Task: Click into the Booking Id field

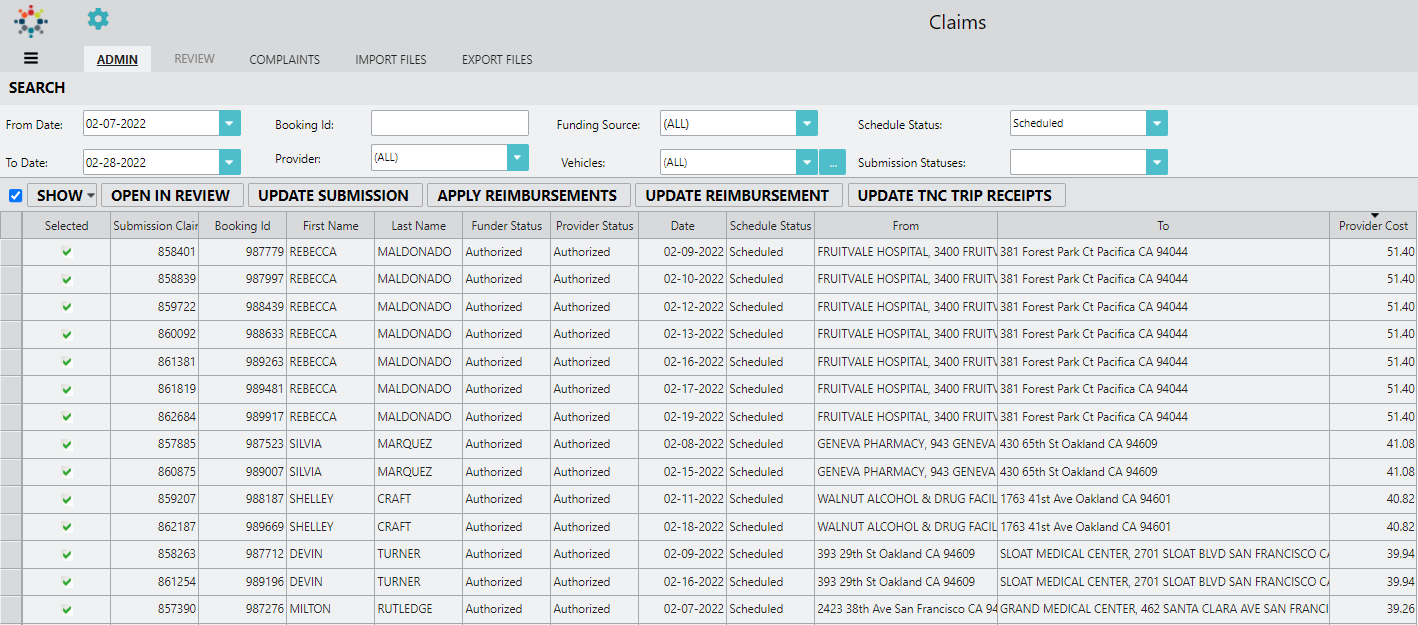Action: pyautogui.click(x=449, y=124)
